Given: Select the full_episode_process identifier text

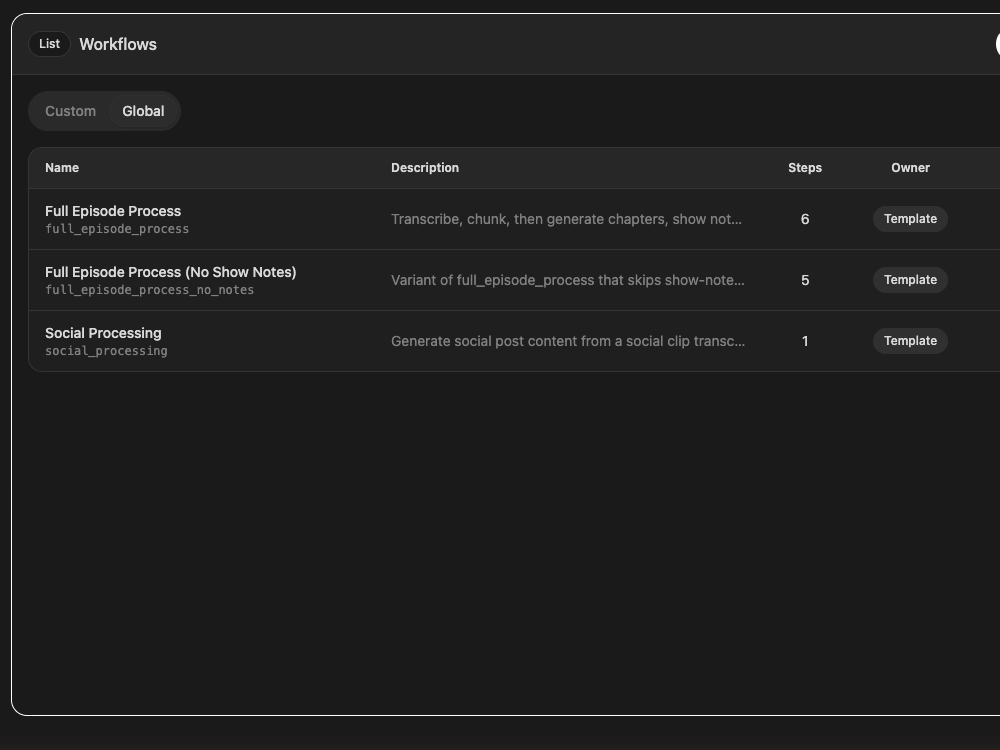Looking at the screenshot, I should coord(117,229).
